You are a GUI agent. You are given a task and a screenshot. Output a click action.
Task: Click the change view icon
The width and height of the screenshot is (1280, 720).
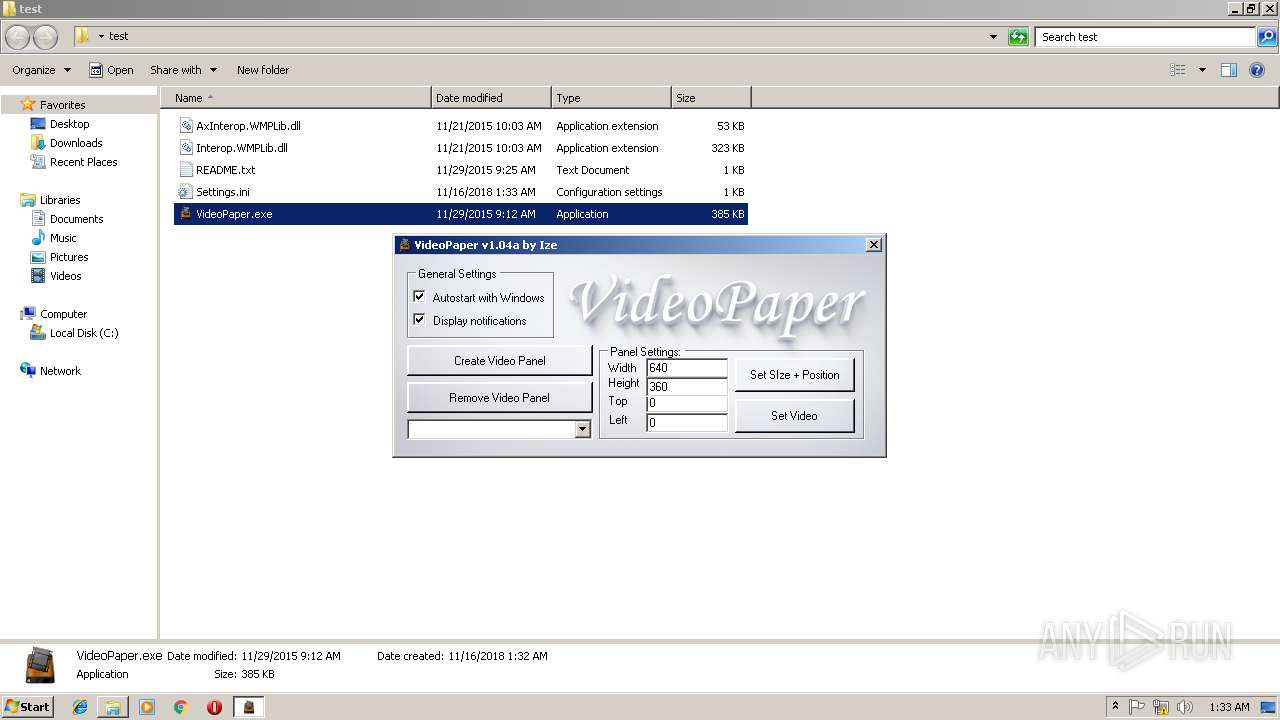[1178, 70]
